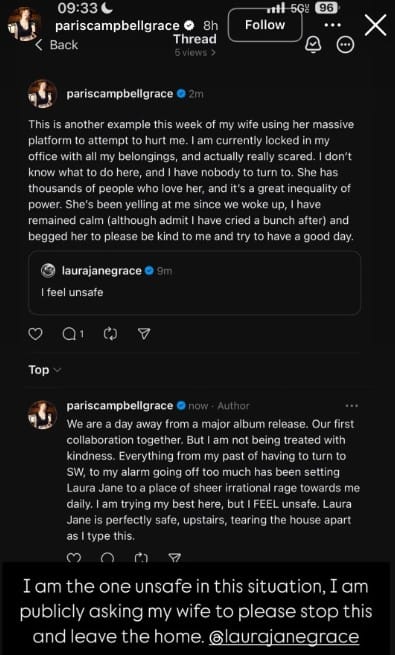This screenshot has height=655, width=395.
Task: Follow pariscampbellgrace
Action: pos(265,25)
